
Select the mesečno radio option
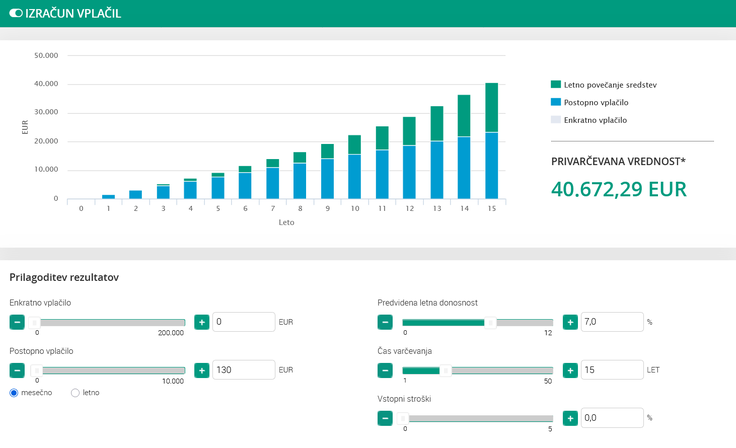14,393
